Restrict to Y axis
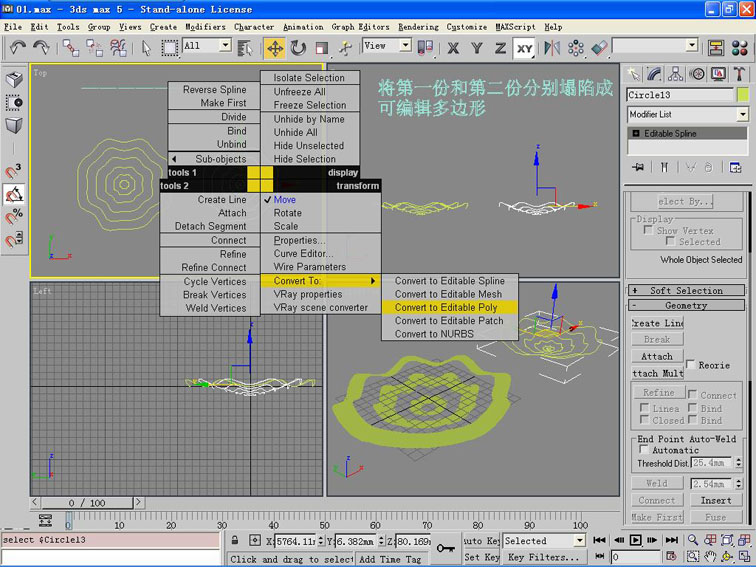This screenshot has width=756, height=567. coord(477,48)
